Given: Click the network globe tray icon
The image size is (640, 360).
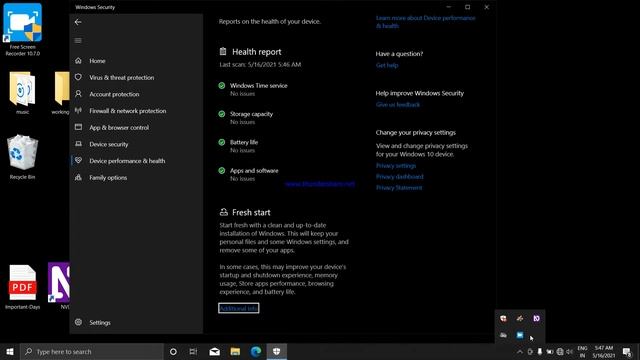Looking at the screenshot, I should point(560,352).
